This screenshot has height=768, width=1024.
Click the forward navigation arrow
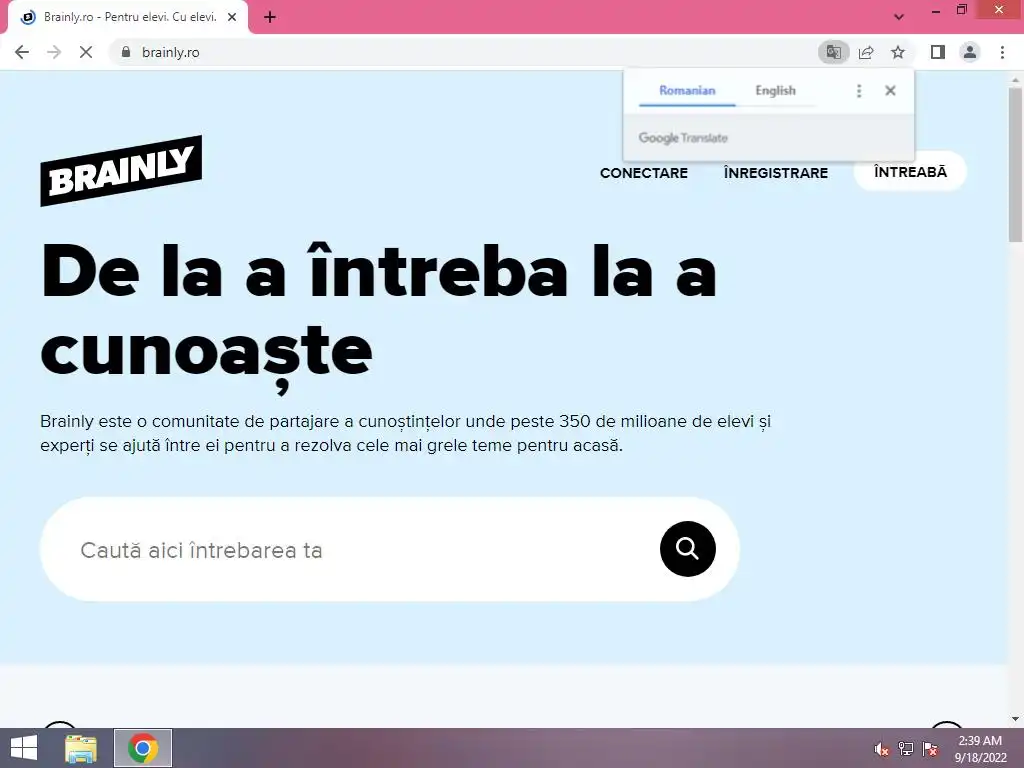(54, 52)
